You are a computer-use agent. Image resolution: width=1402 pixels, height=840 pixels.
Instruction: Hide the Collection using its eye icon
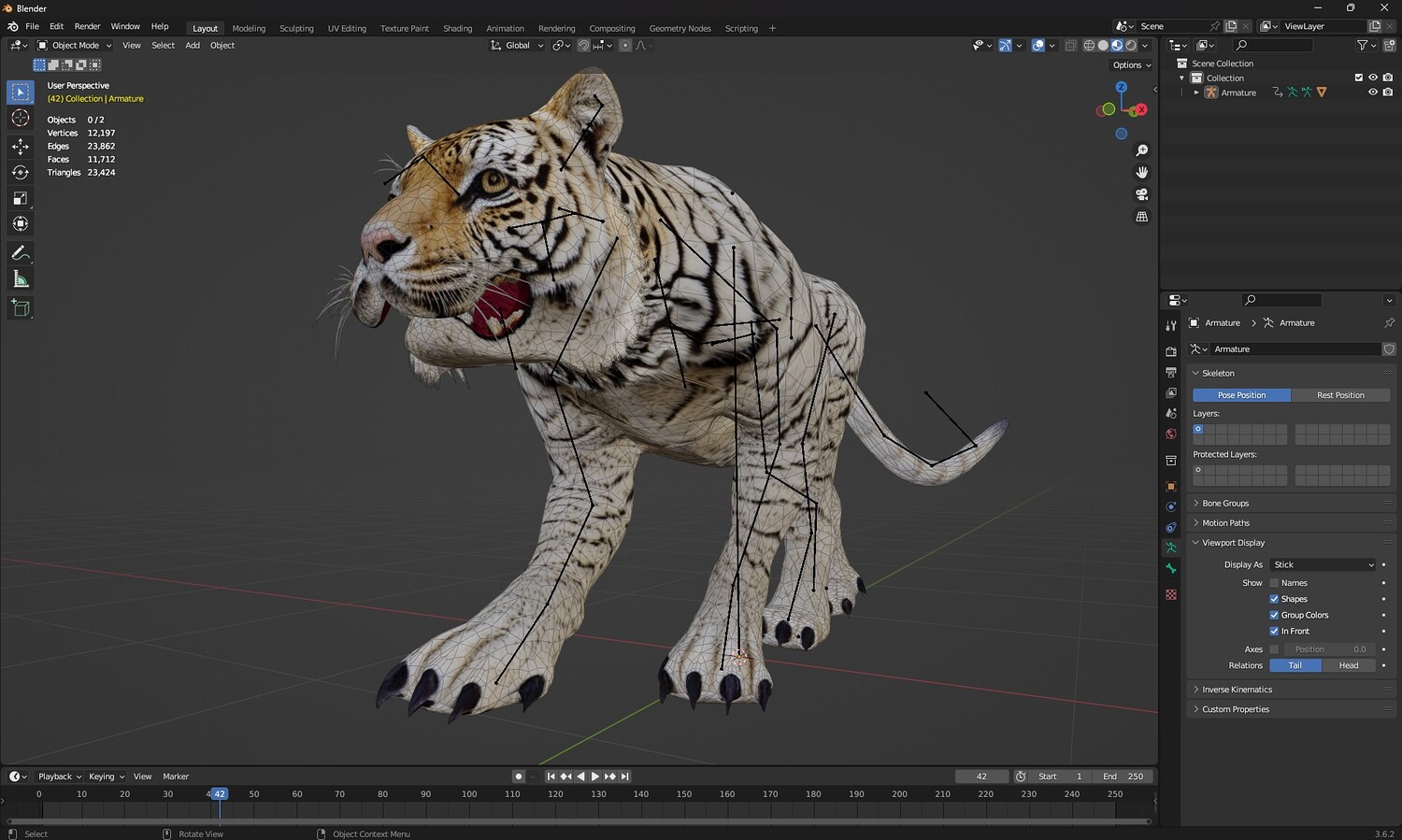(x=1373, y=78)
